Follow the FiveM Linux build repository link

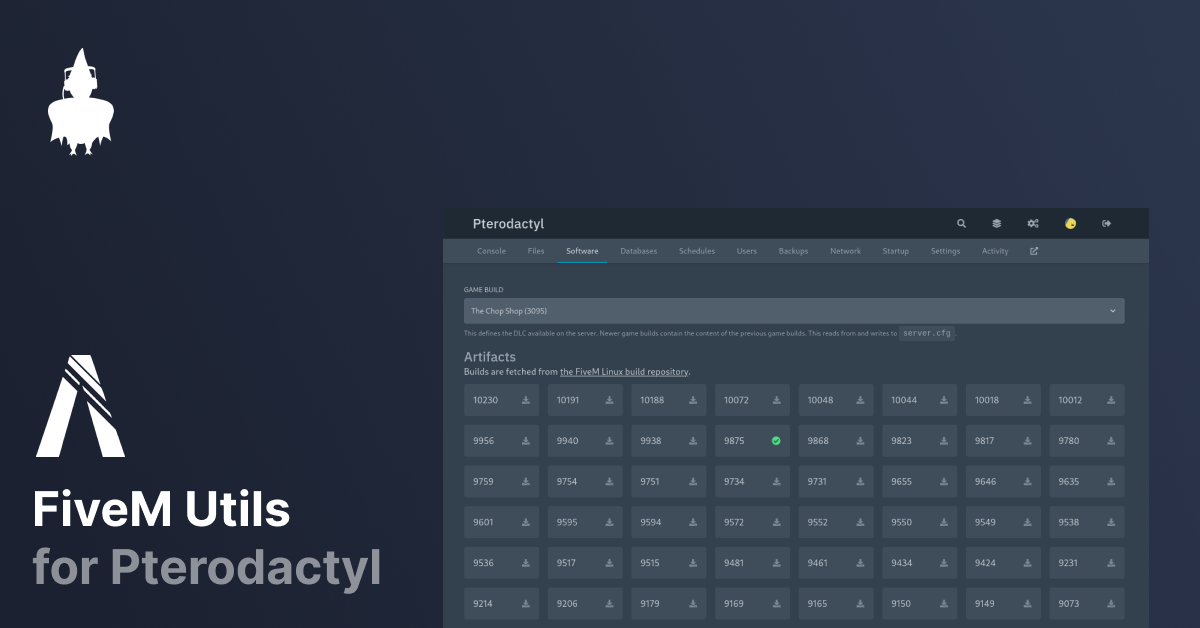[x=624, y=372]
